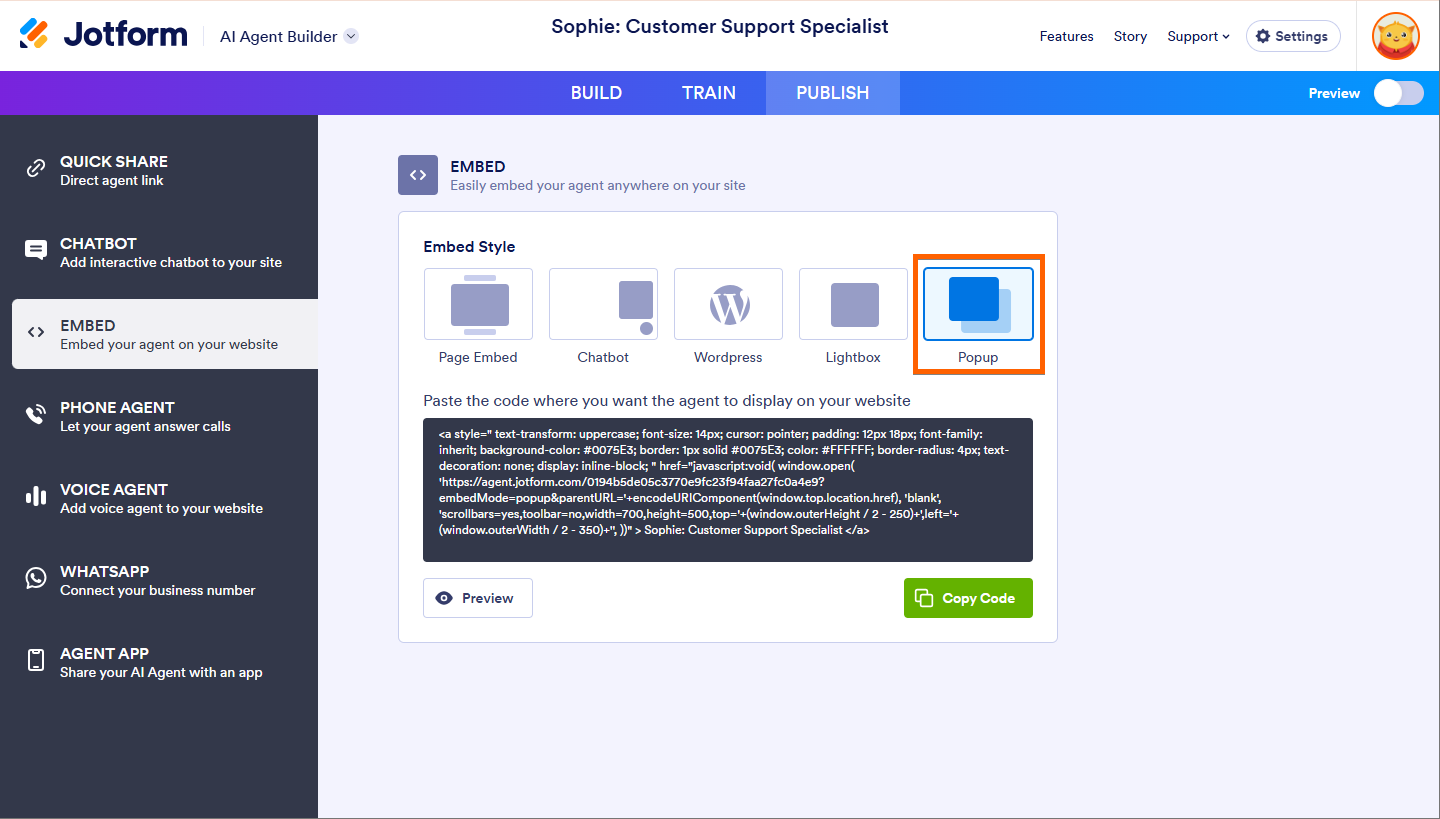
Task: Click the Embed code brackets sidebar icon
Action: [x=36, y=332]
